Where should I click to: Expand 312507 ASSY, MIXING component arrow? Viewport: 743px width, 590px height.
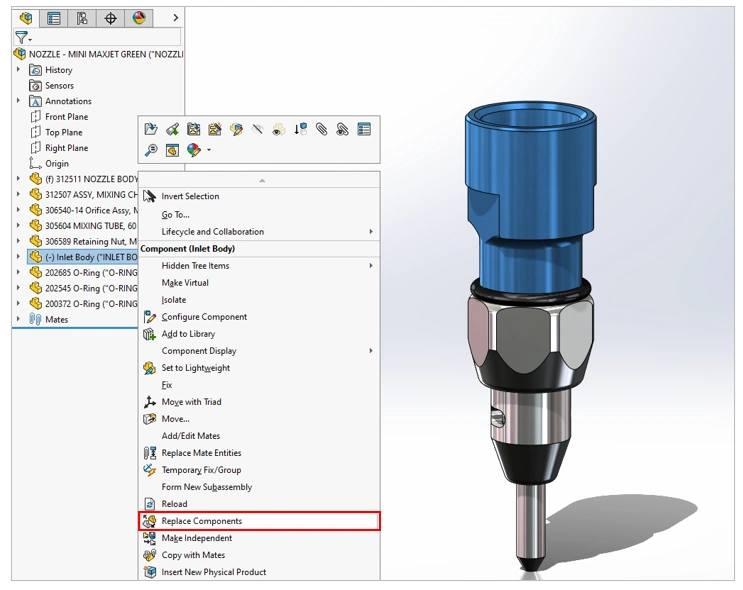18,194
